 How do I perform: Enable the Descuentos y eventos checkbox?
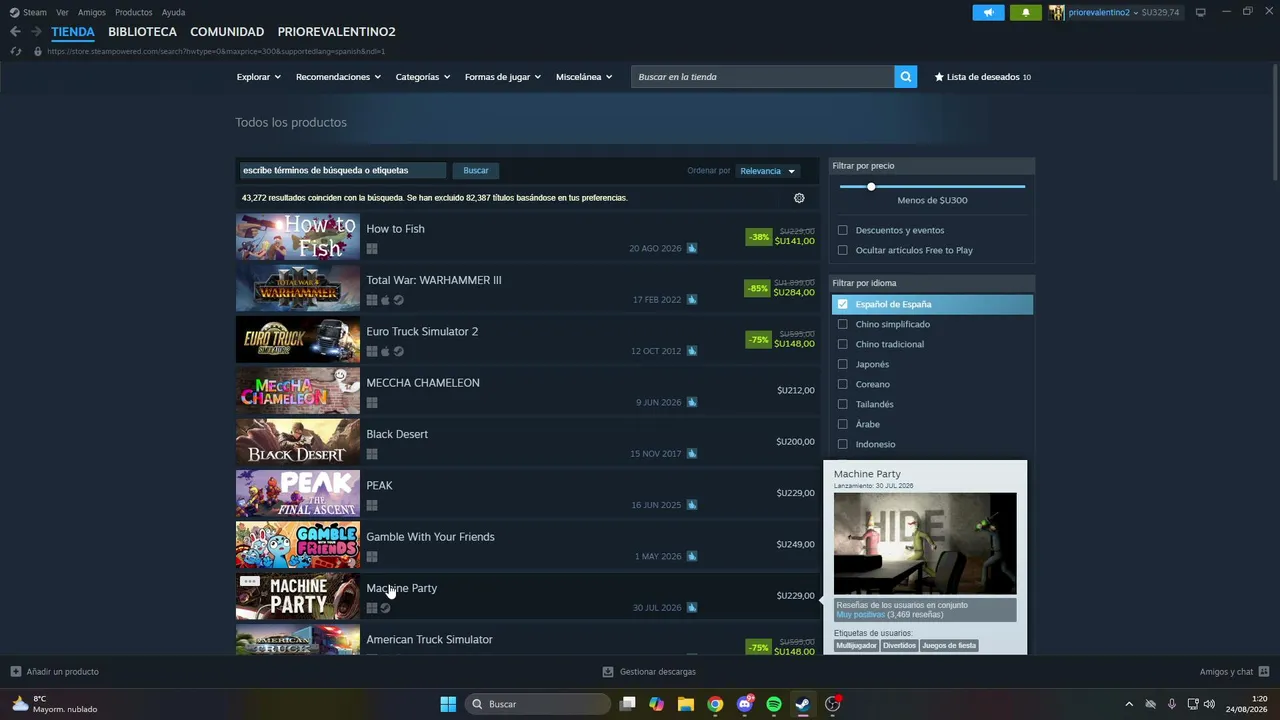[843, 230]
